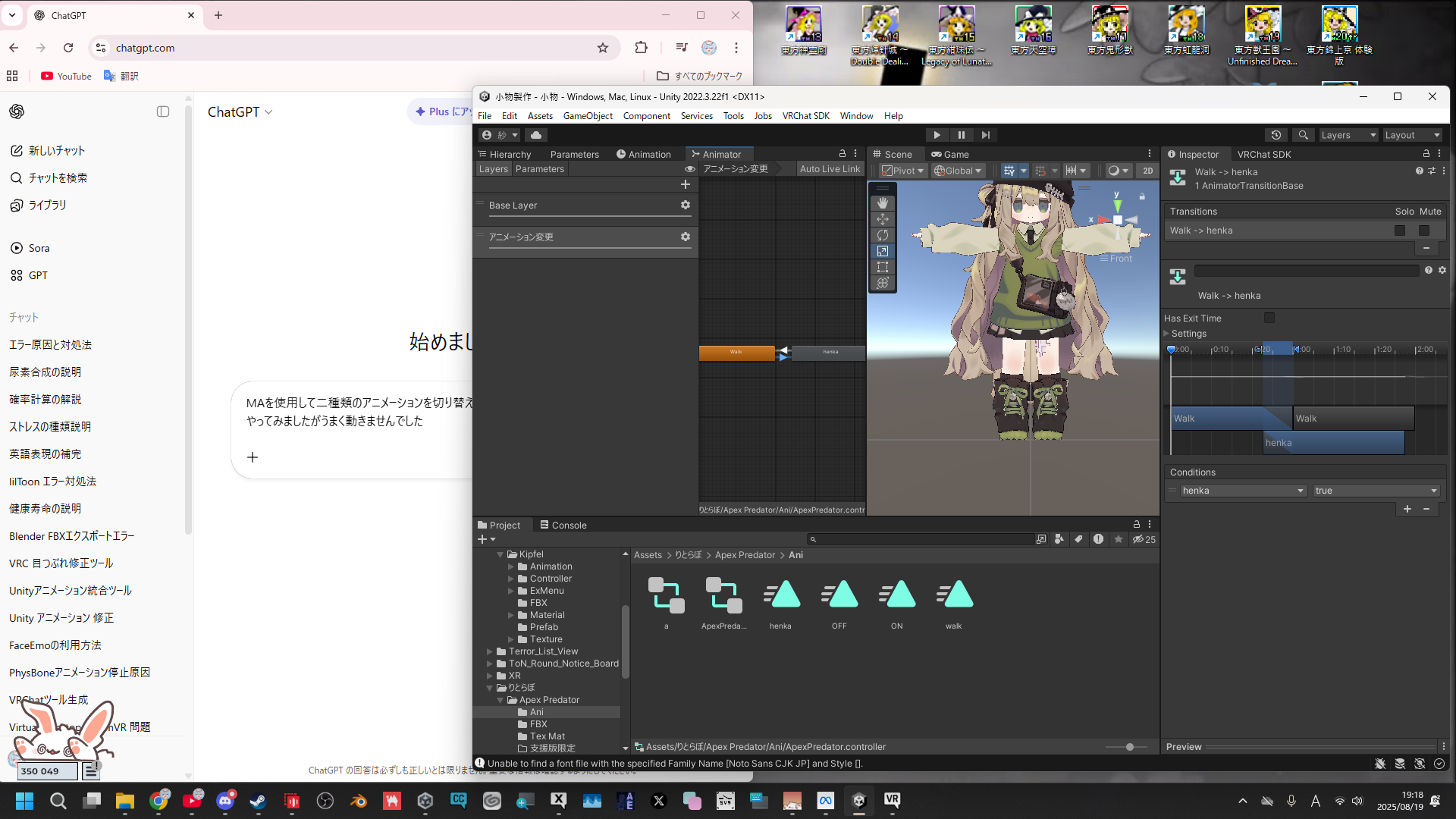The height and width of the screenshot is (819, 1456).
Task: Select the Rect tool in Scene toolbar
Action: [x=882, y=267]
